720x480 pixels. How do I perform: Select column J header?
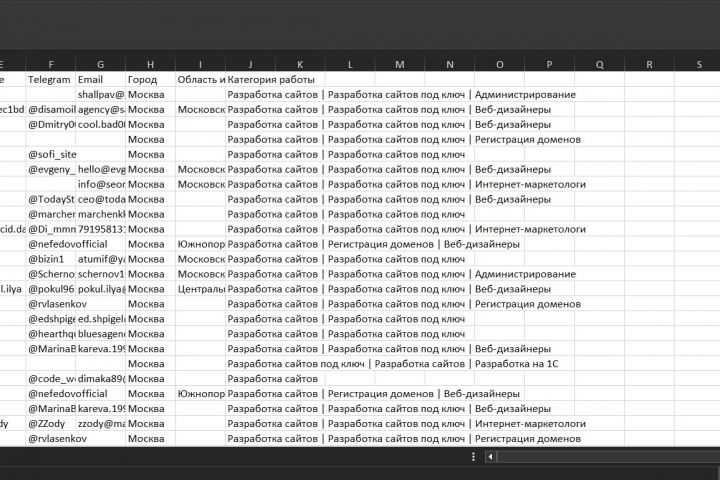(250, 64)
